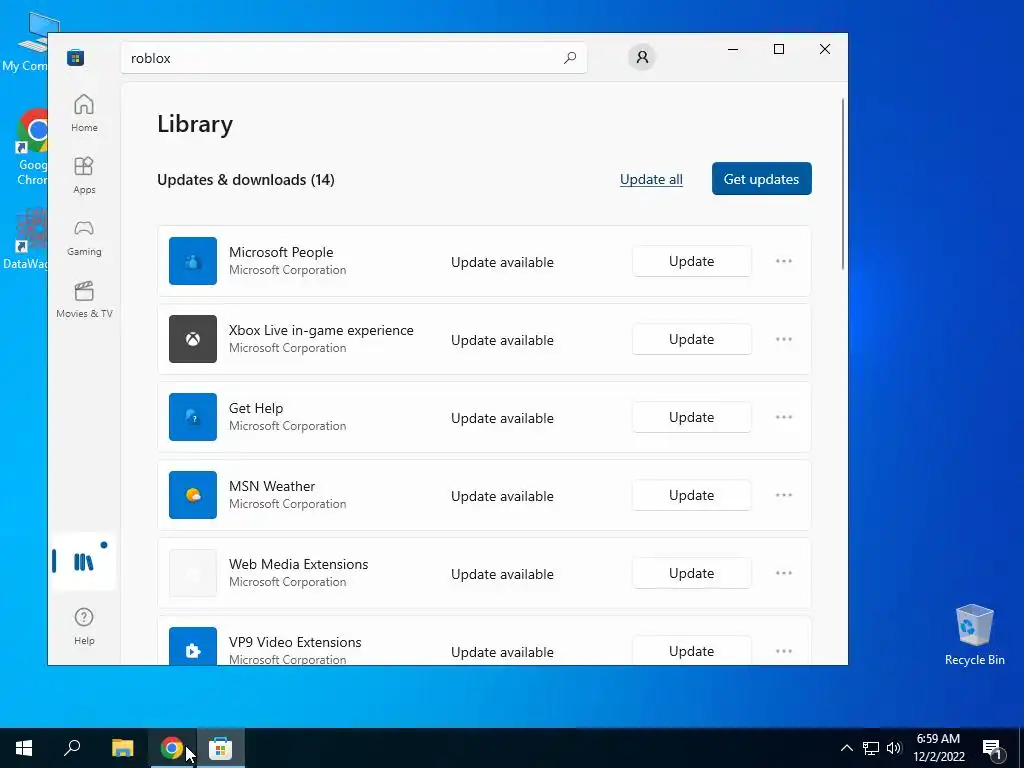
Task: Open taskbar search magnifier
Action: pyautogui.click(x=72, y=748)
